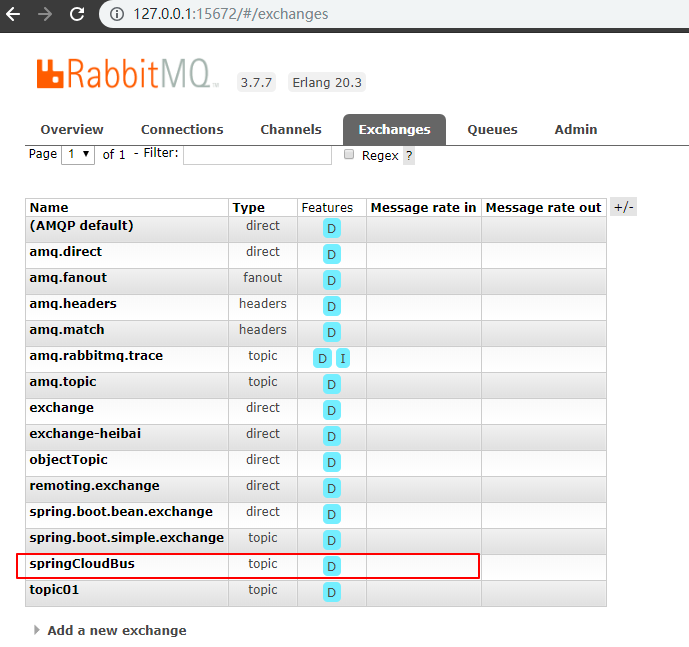Click the +/- column selector
This screenshot has height=647, width=689.
pos(623,207)
